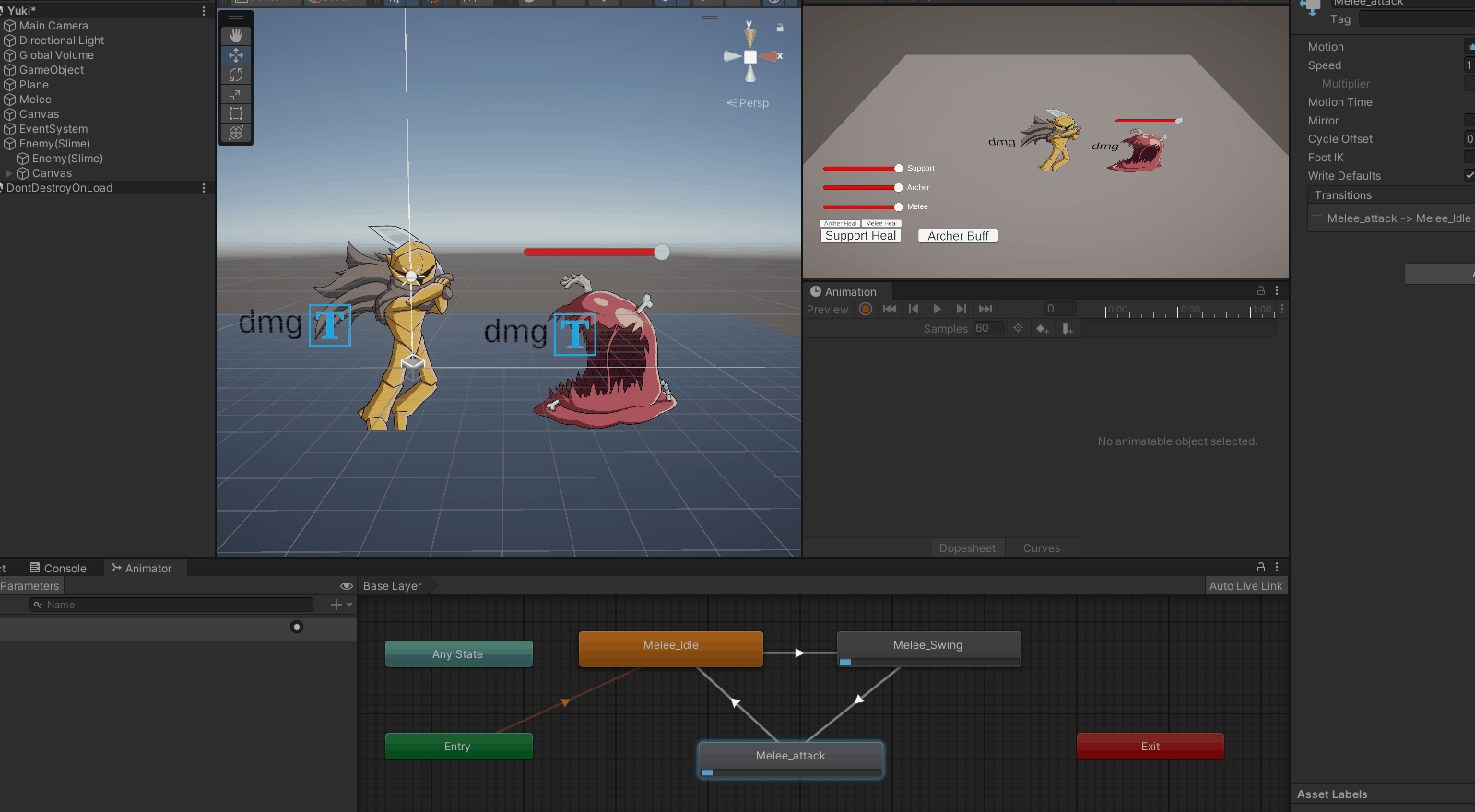Go to previous keyframe in Animation
Screen dimensions: 1475x812
(x=914, y=309)
